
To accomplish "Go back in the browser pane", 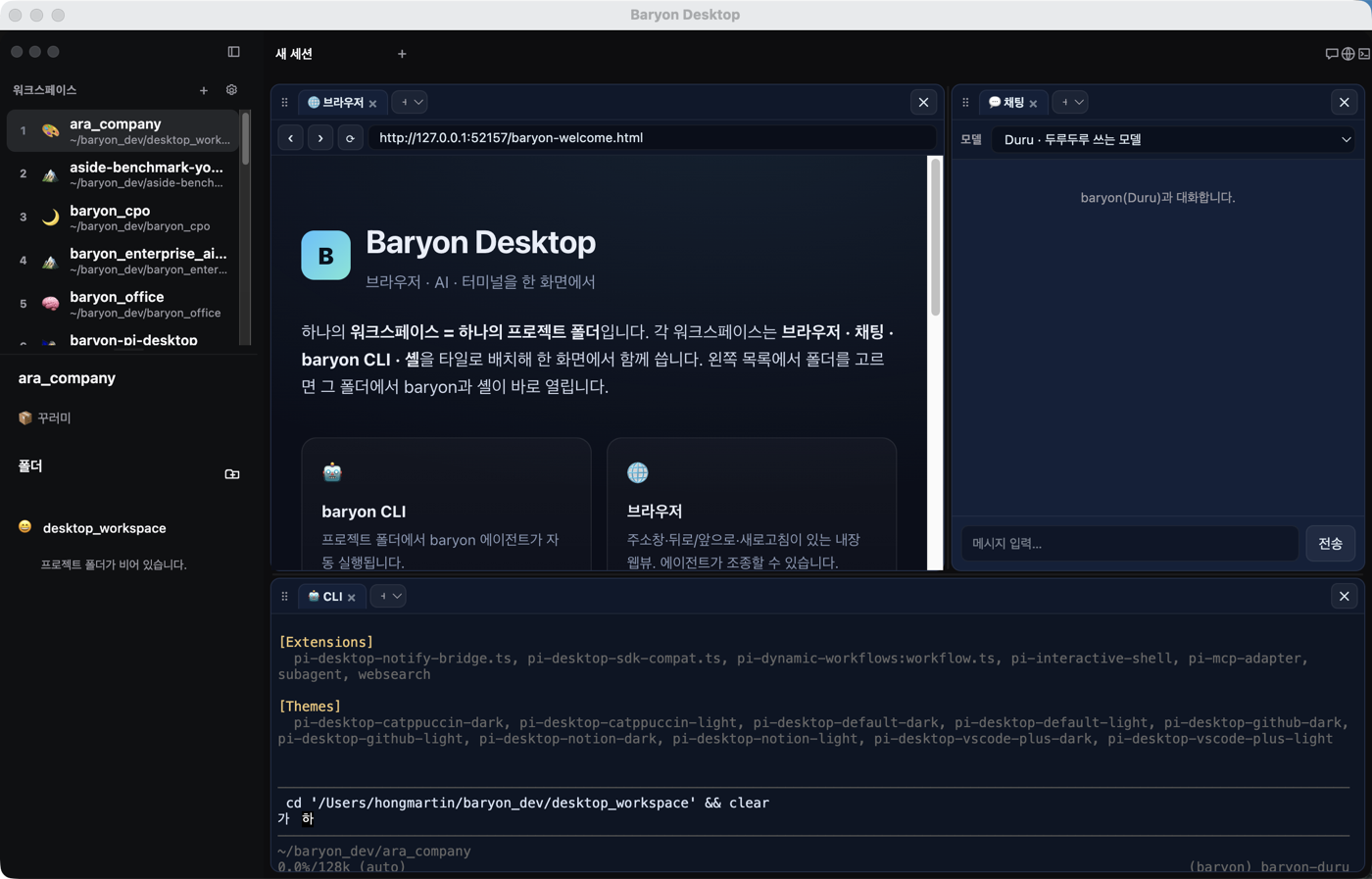I will tap(291, 138).
